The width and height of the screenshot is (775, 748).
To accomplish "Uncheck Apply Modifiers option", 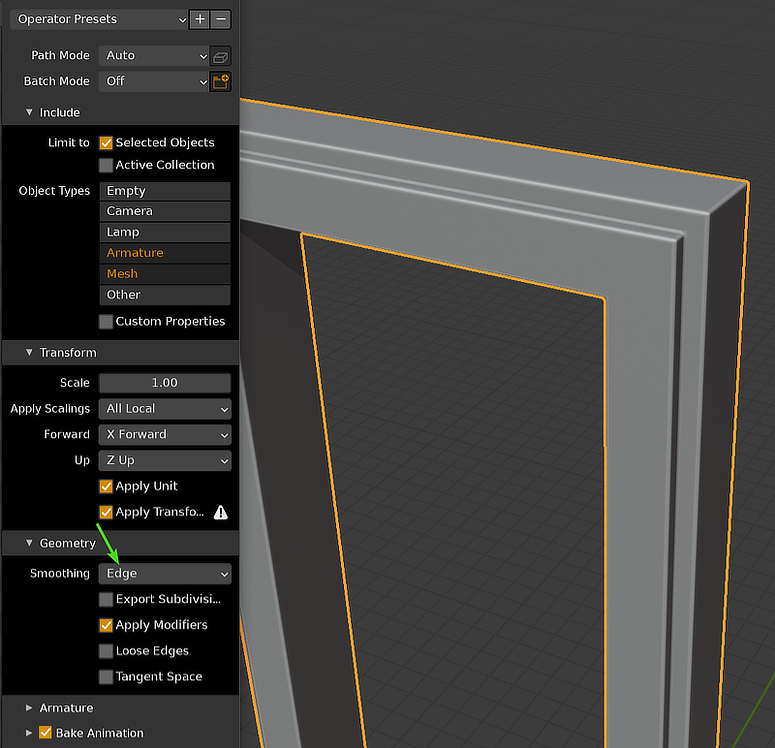I will coord(106,625).
